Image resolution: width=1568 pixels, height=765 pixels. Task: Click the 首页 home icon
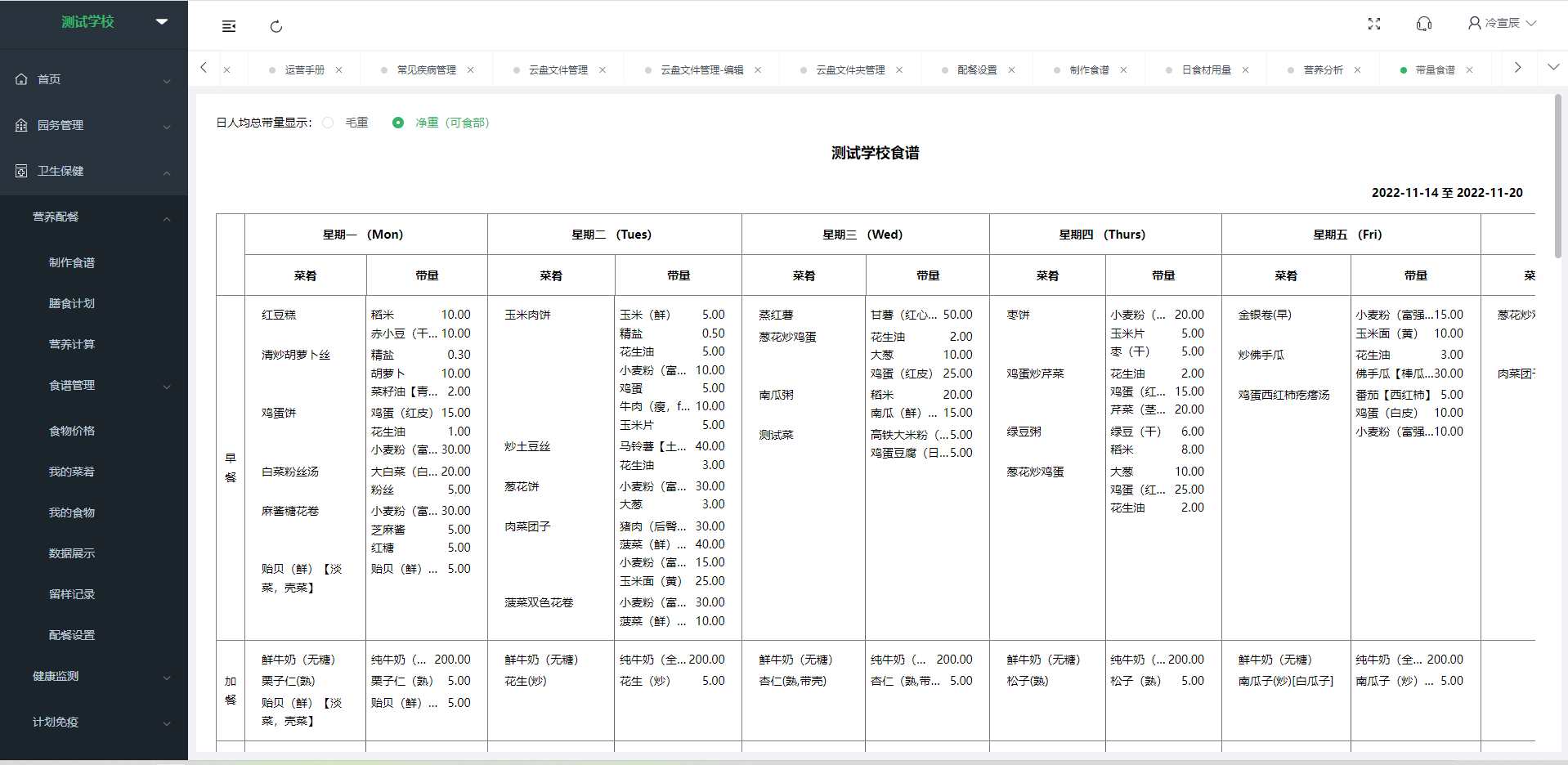tap(21, 79)
